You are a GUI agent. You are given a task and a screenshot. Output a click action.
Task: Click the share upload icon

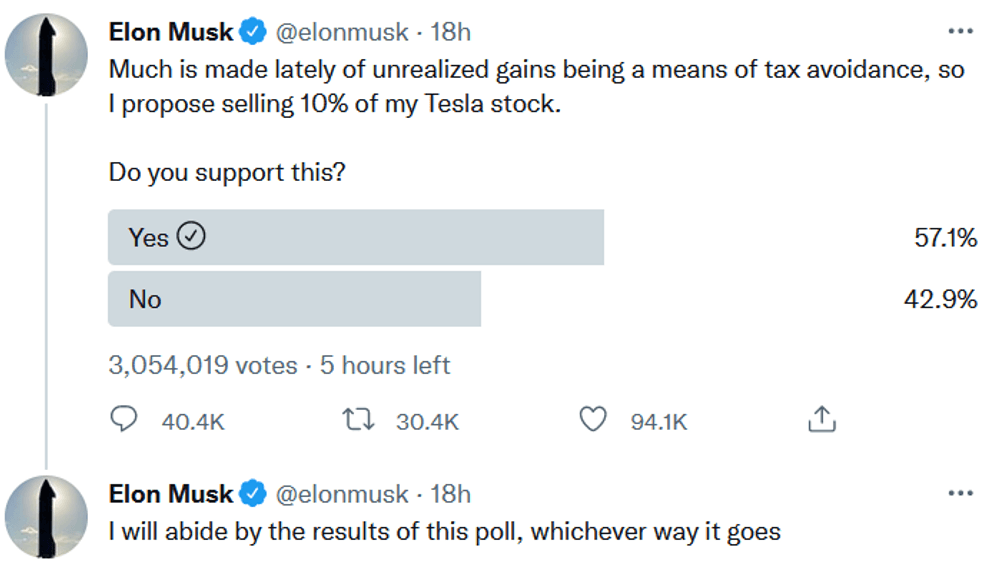(820, 421)
